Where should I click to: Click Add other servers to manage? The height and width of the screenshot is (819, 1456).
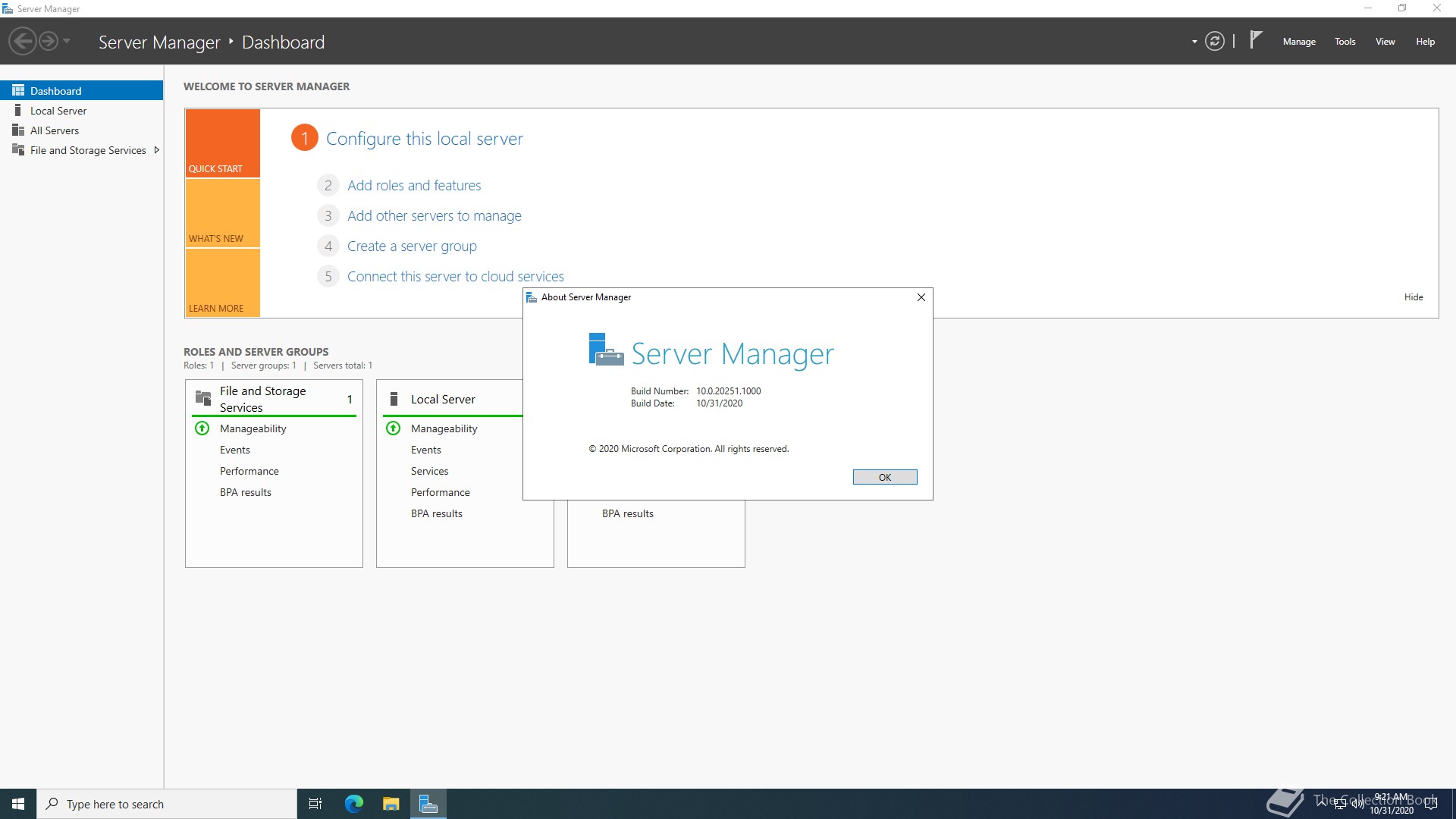[435, 215]
